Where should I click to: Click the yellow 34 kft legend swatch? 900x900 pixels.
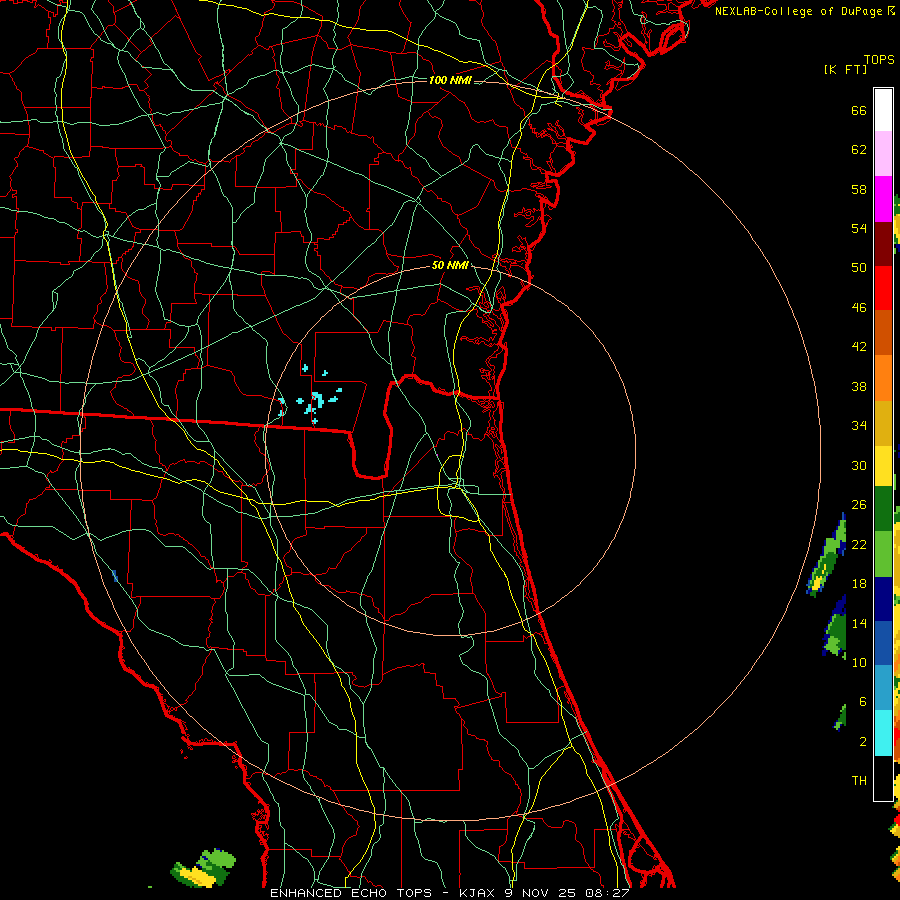tap(883, 465)
